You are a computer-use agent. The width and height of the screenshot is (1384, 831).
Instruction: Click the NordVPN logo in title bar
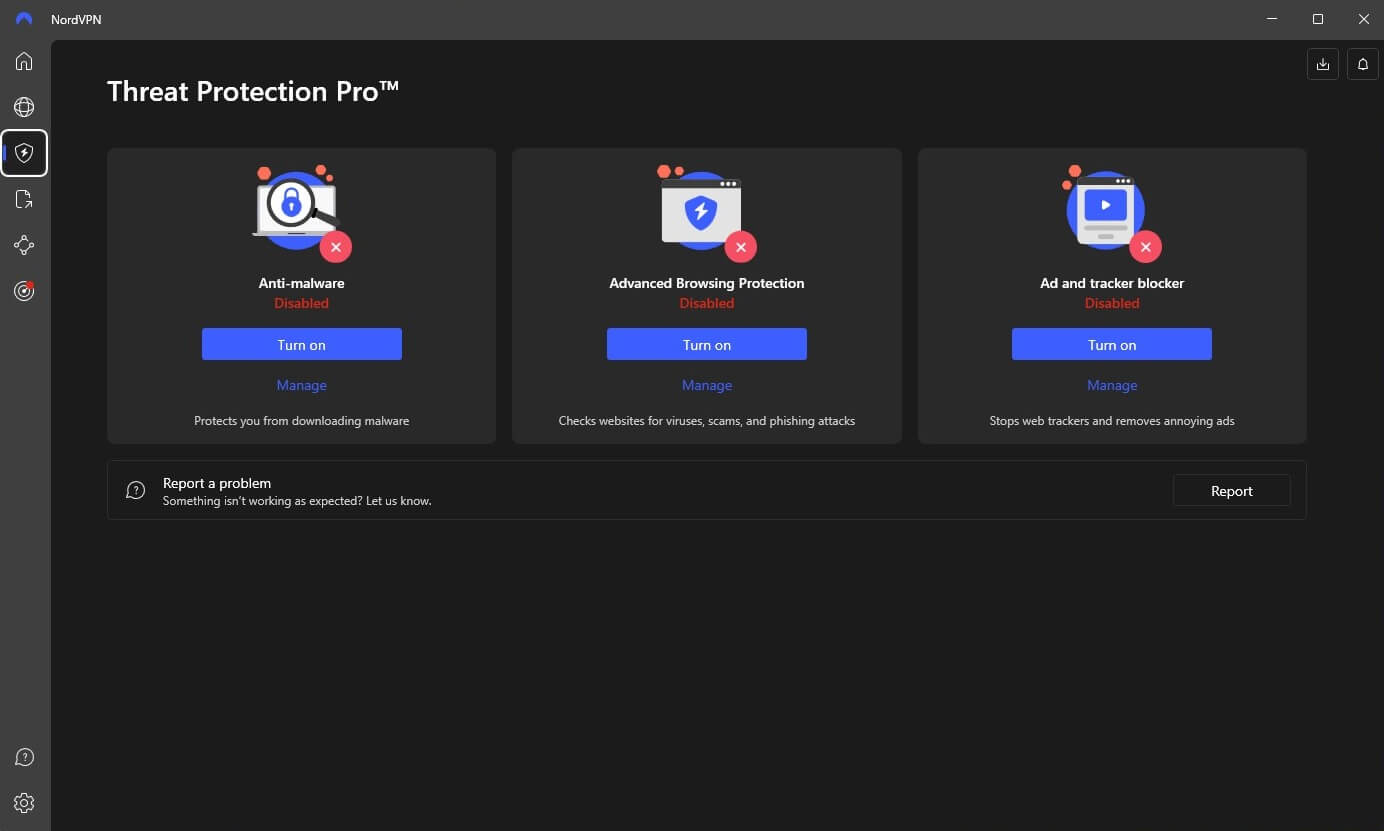click(24, 19)
